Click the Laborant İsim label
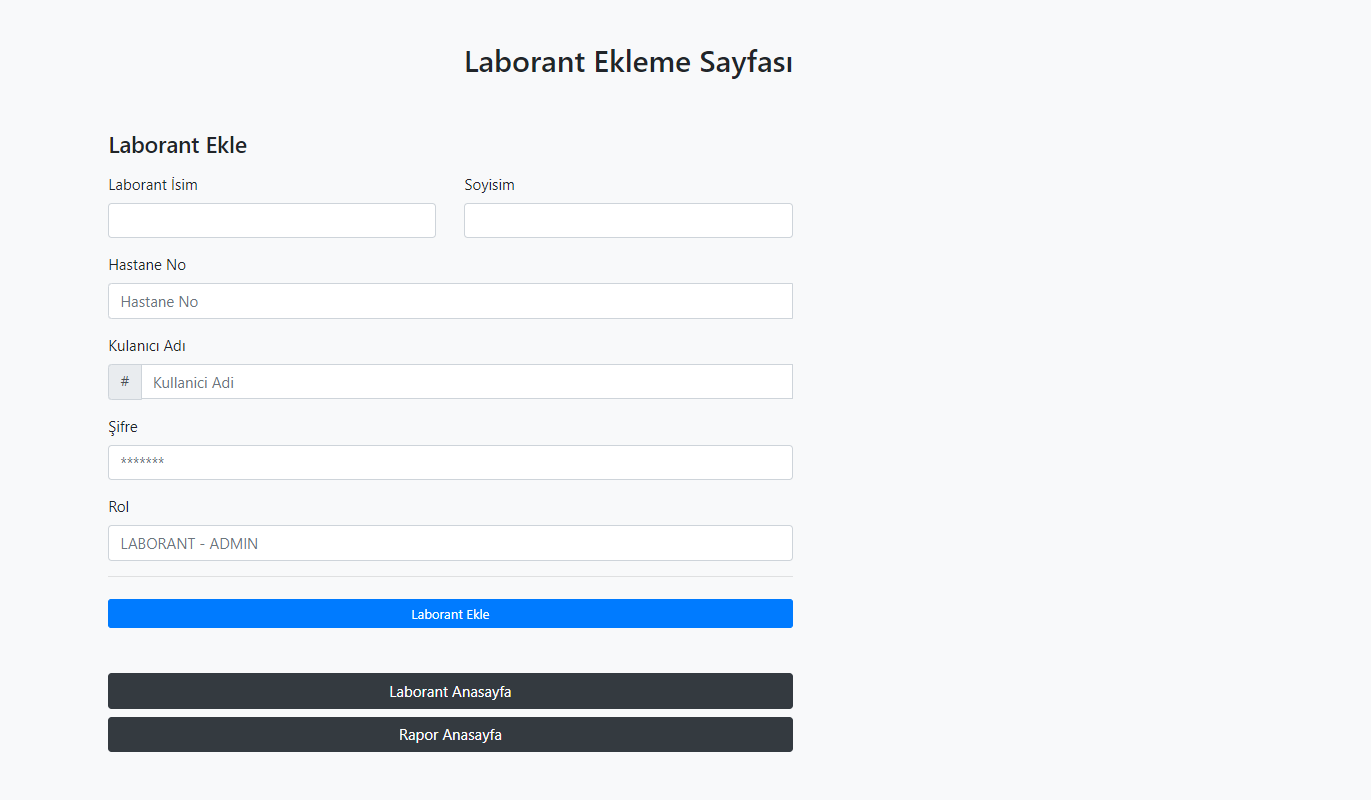Viewport: 1371px width, 800px height. pos(152,184)
